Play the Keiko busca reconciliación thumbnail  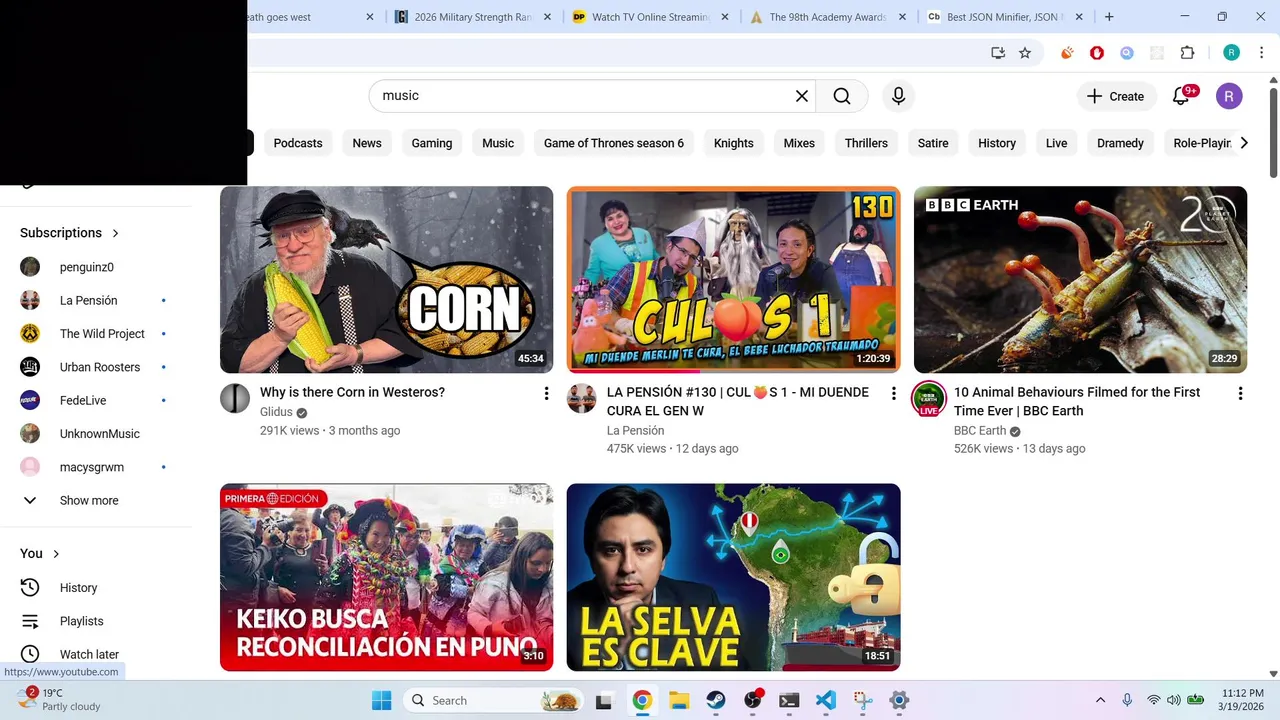click(x=386, y=577)
